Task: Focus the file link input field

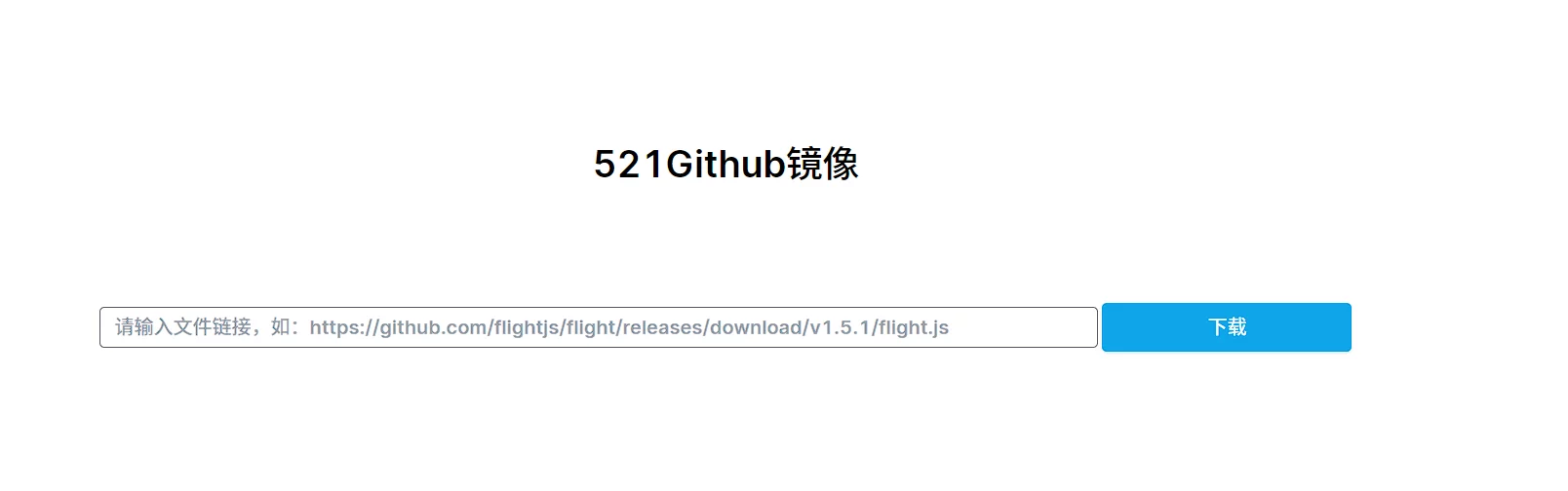Action: 598,327
